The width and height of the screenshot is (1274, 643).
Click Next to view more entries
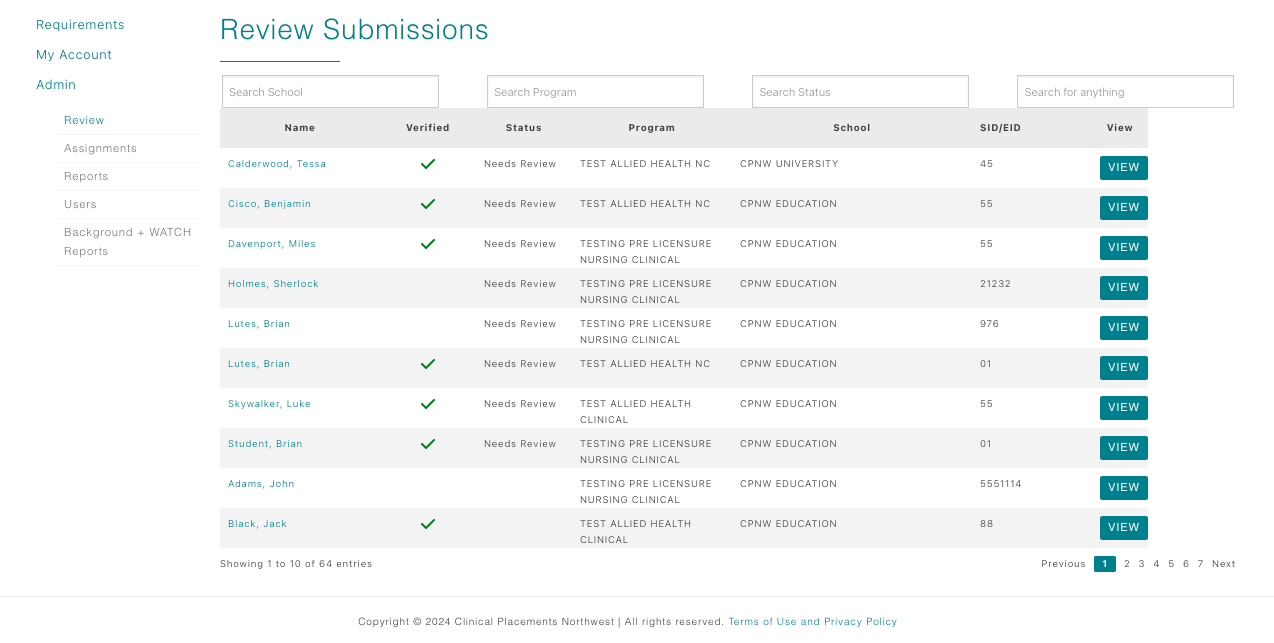point(1223,563)
